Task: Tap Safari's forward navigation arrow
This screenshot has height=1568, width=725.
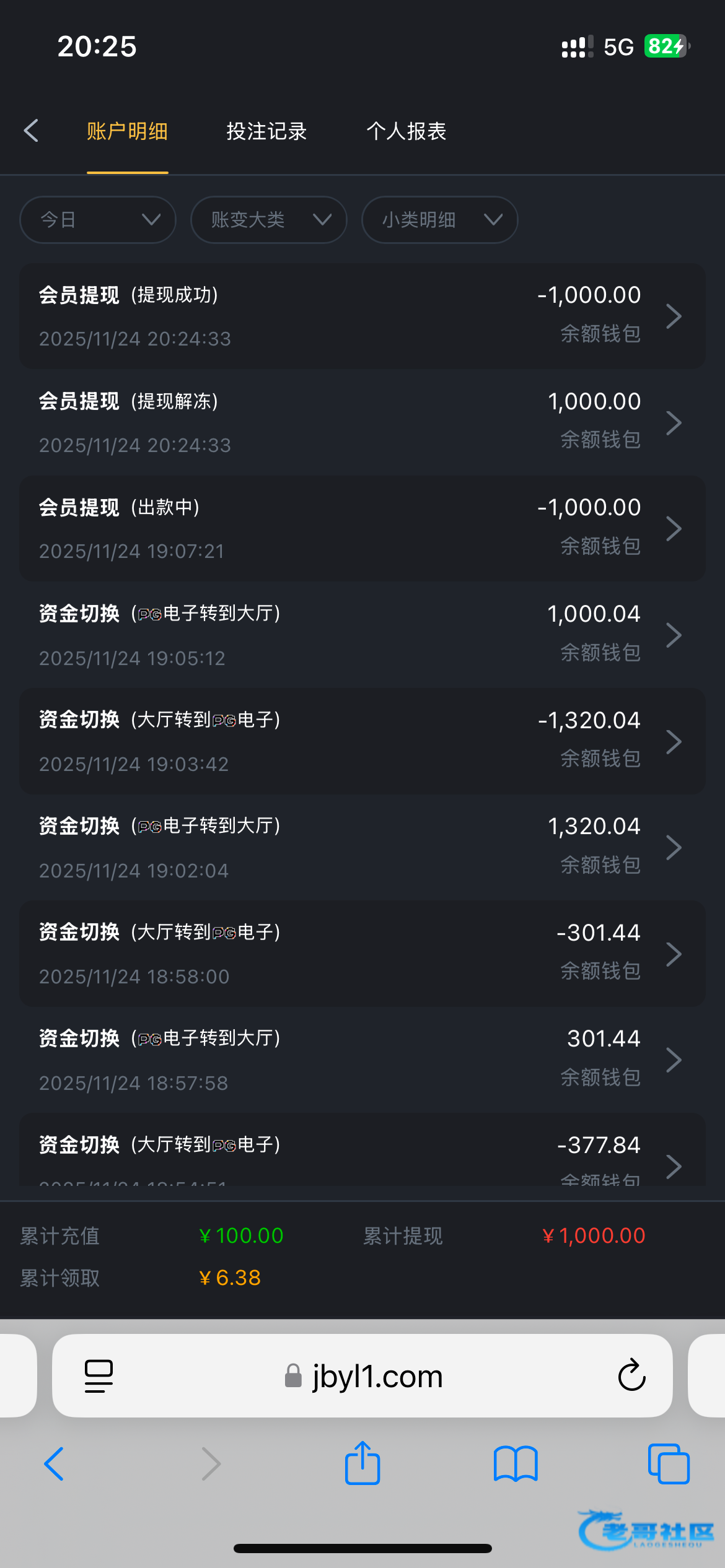Action: pos(211,1464)
